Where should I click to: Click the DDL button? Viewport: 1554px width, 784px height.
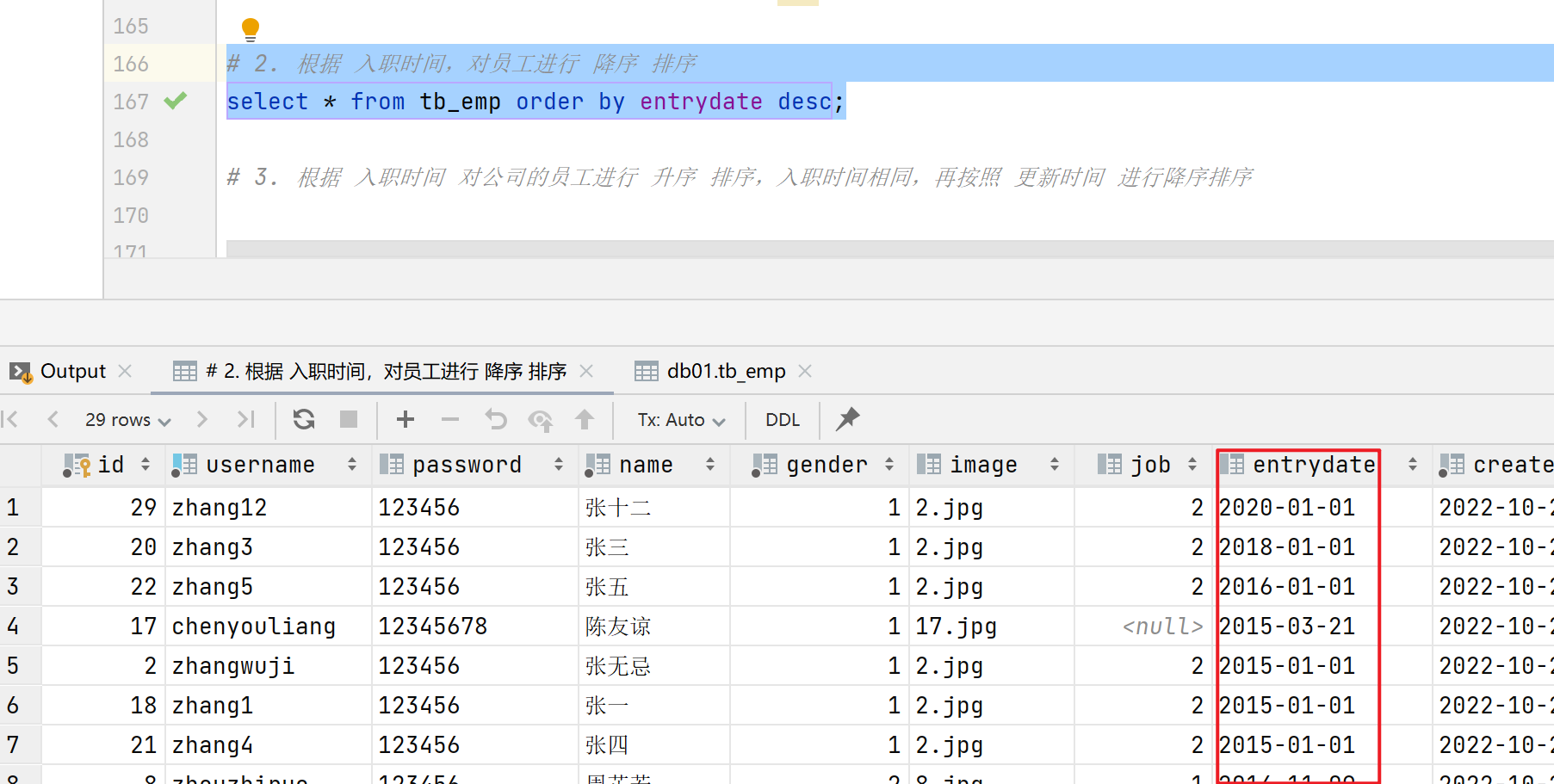coord(783,420)
